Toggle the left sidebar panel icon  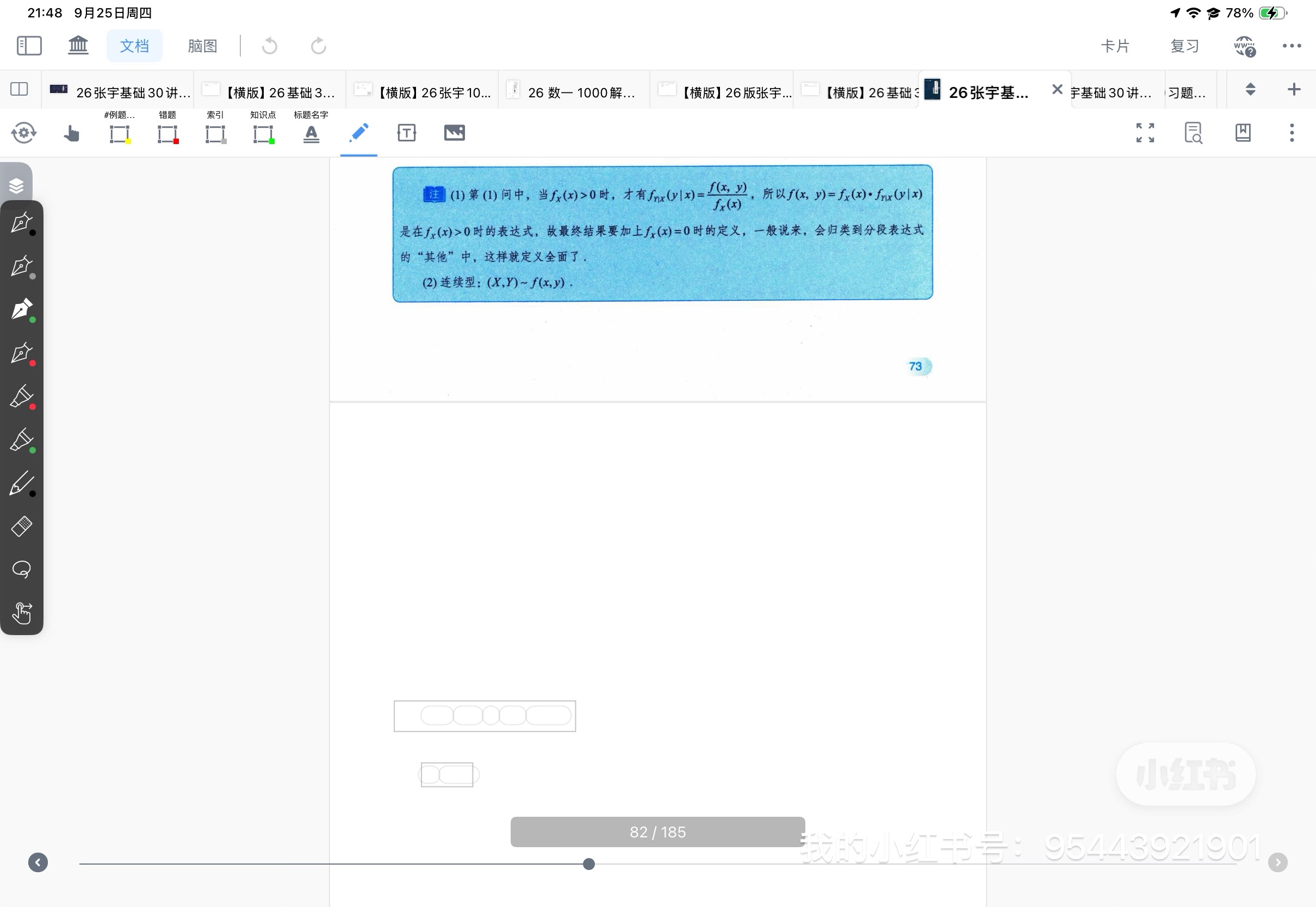tap(29, 46)
